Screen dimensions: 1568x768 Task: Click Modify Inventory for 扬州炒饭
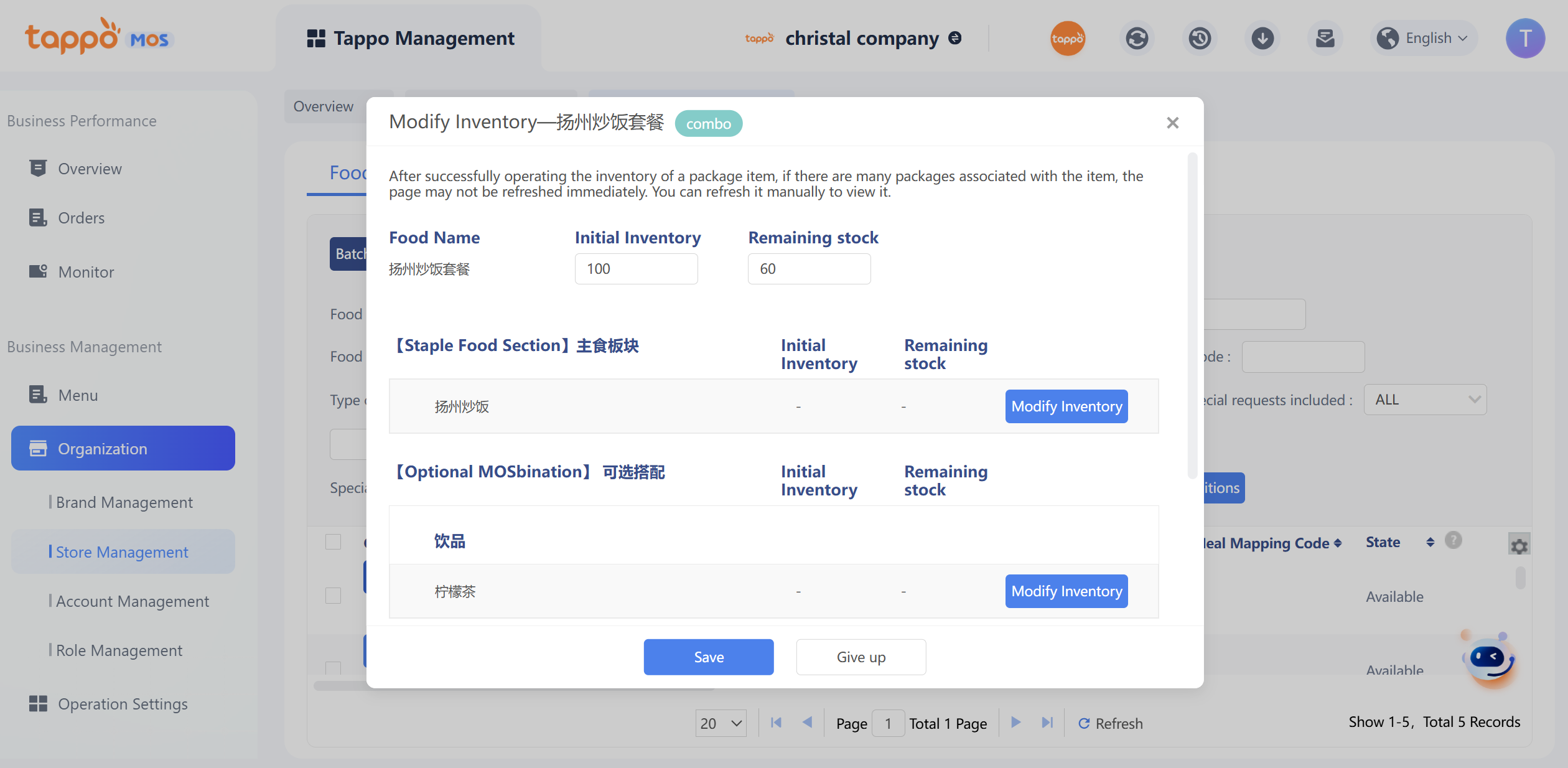[x=1066, y=406]
